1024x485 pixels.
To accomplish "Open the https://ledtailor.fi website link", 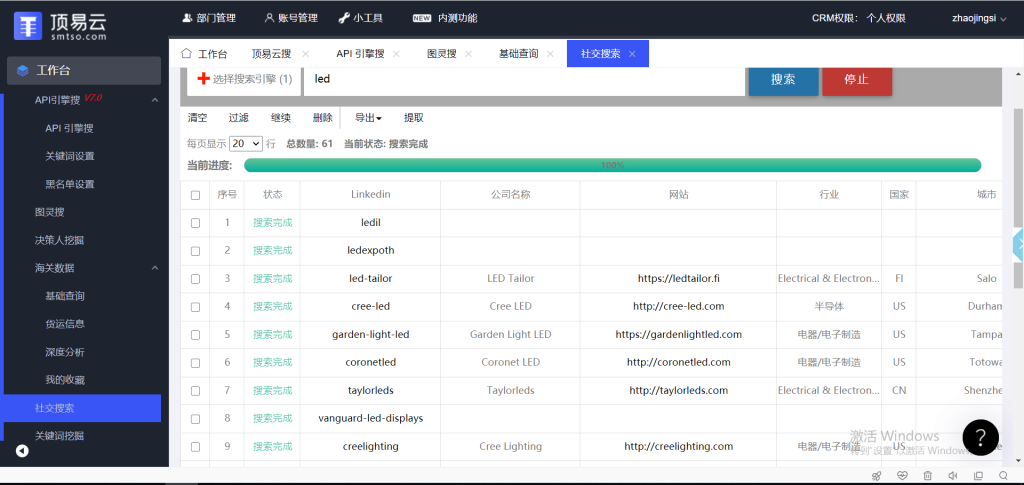I will point(678,279).
